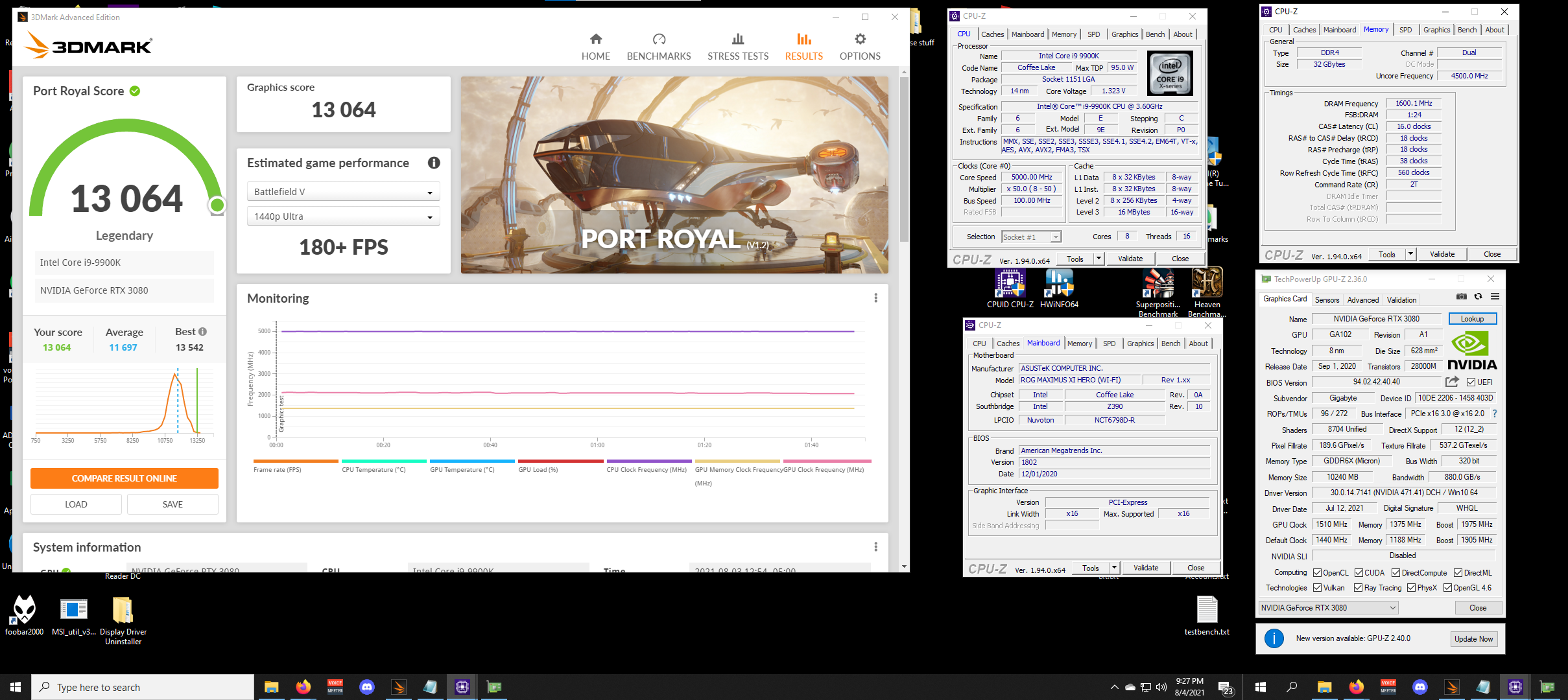Select the Superposition Benchmark desktop icon
1568x700 pixels.
point(1158,292)
